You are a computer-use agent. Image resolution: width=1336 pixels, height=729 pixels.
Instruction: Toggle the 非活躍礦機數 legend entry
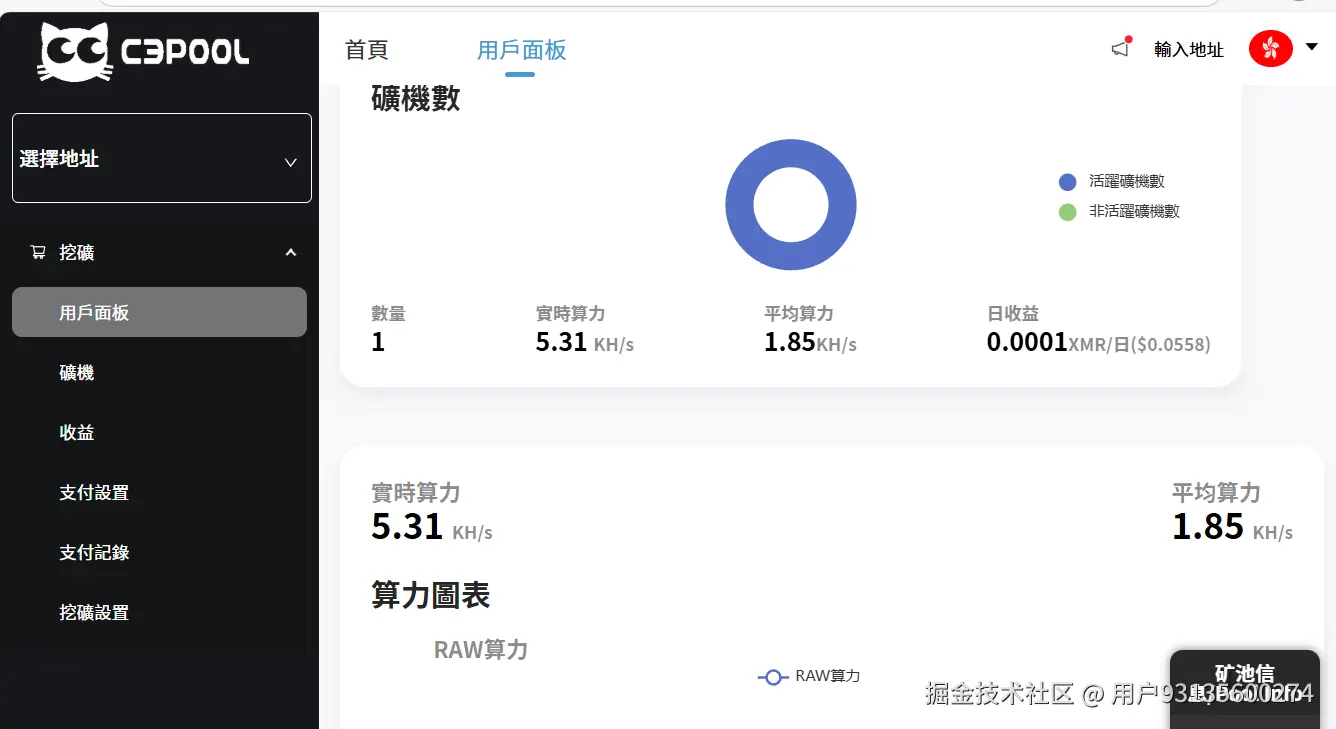[x=1119, y=212]
